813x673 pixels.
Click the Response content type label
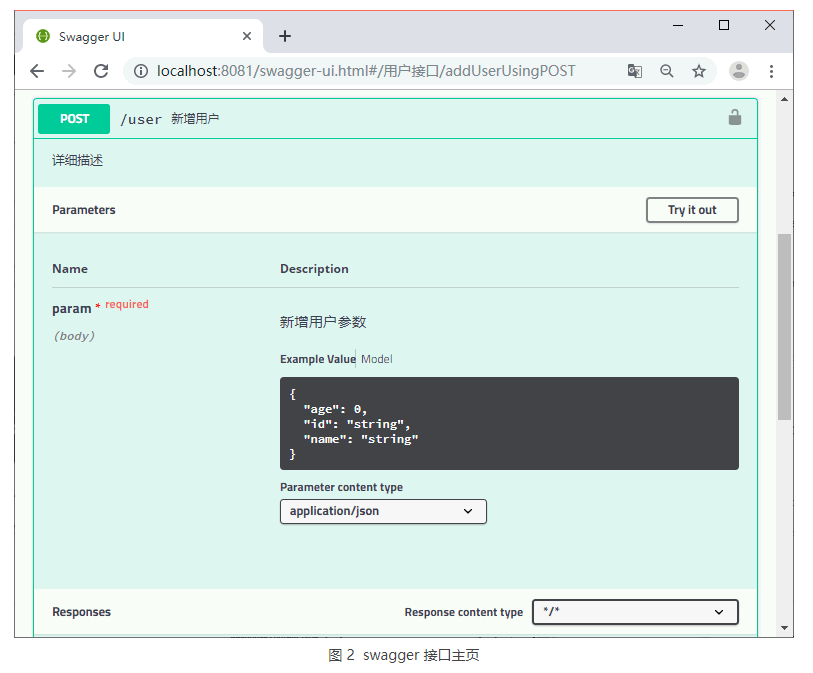pyautogui.click(x=464, y=612)
